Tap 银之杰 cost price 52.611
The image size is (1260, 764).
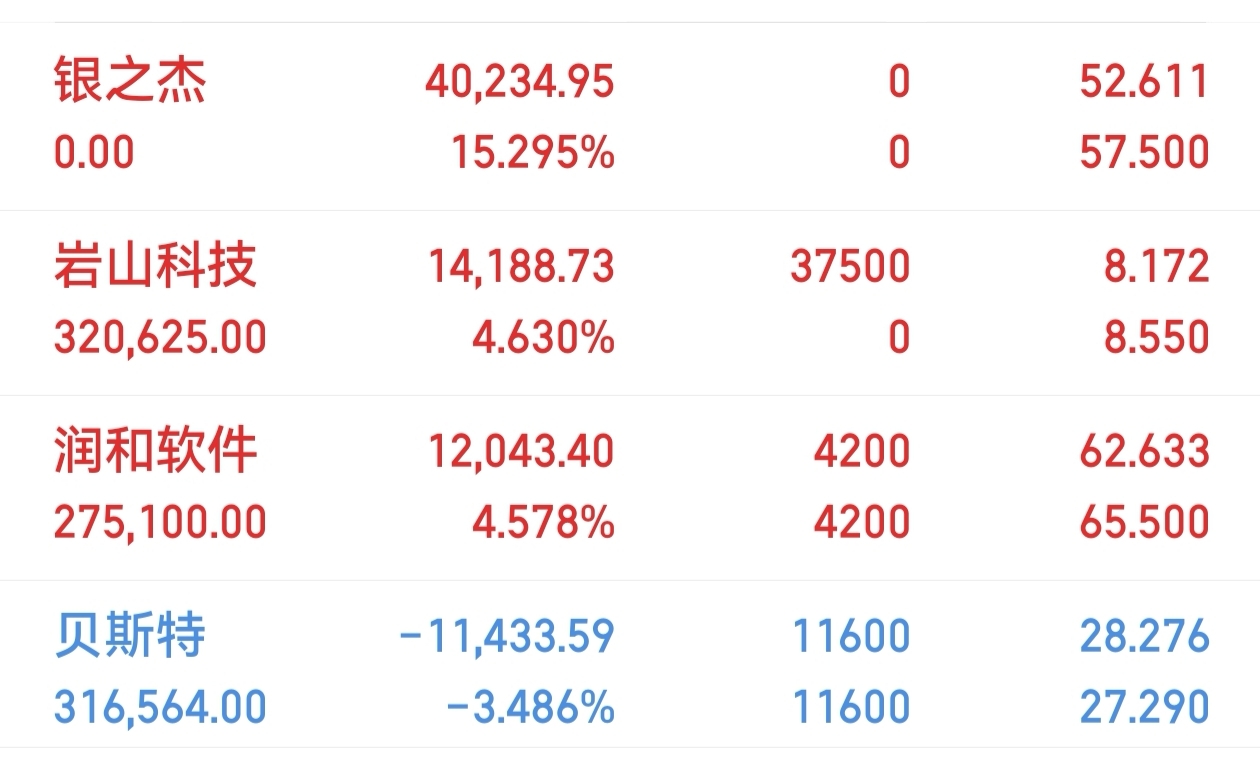[x=1144, y=82]
